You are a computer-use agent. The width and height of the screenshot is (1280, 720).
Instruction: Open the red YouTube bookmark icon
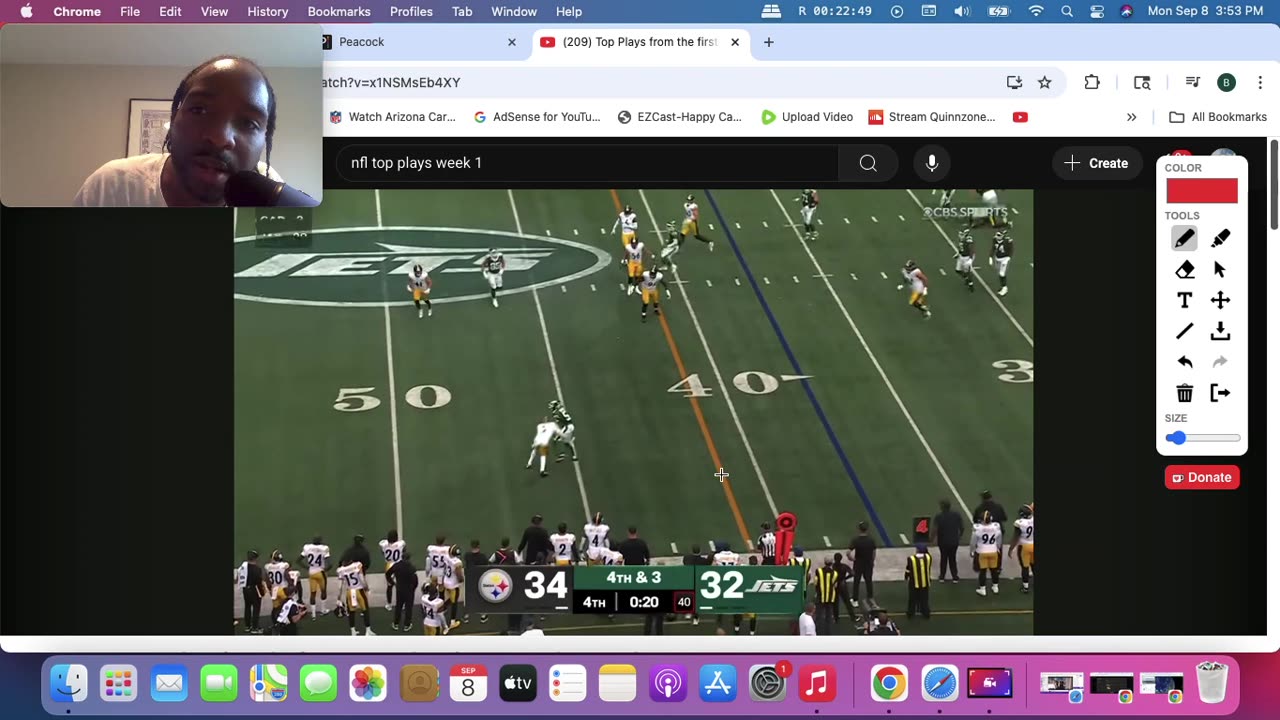(x=1020, y=117)
